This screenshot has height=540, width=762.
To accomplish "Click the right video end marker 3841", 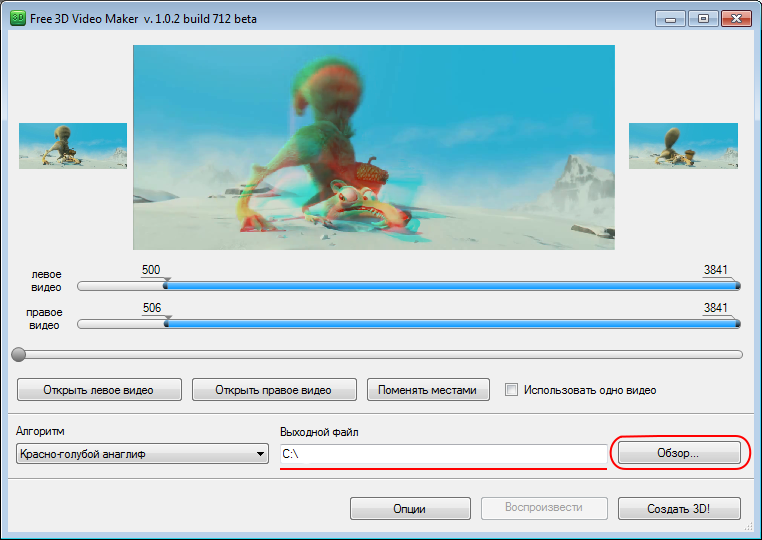I will [737, 322].
